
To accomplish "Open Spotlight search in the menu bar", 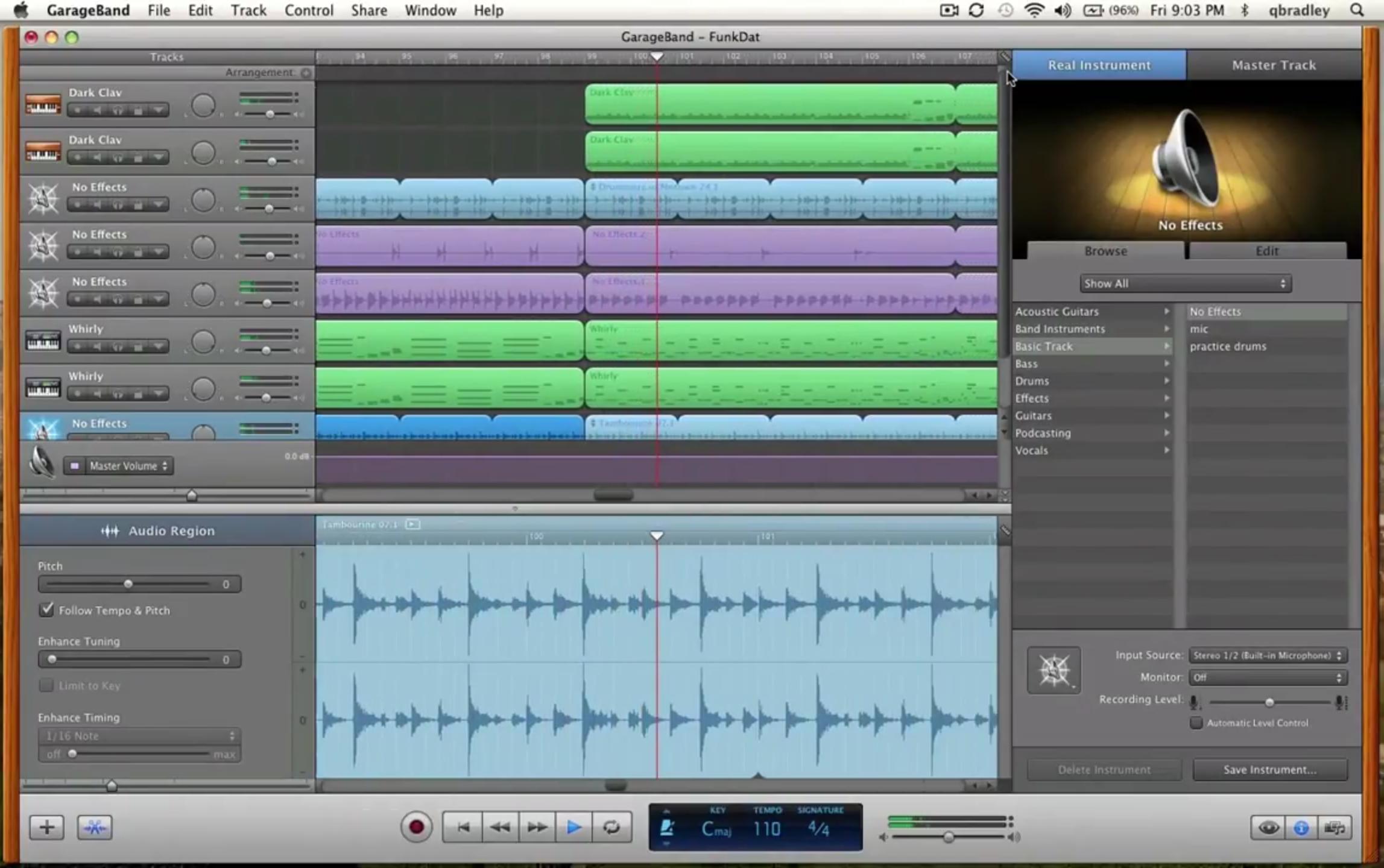I will (1356, 10).
